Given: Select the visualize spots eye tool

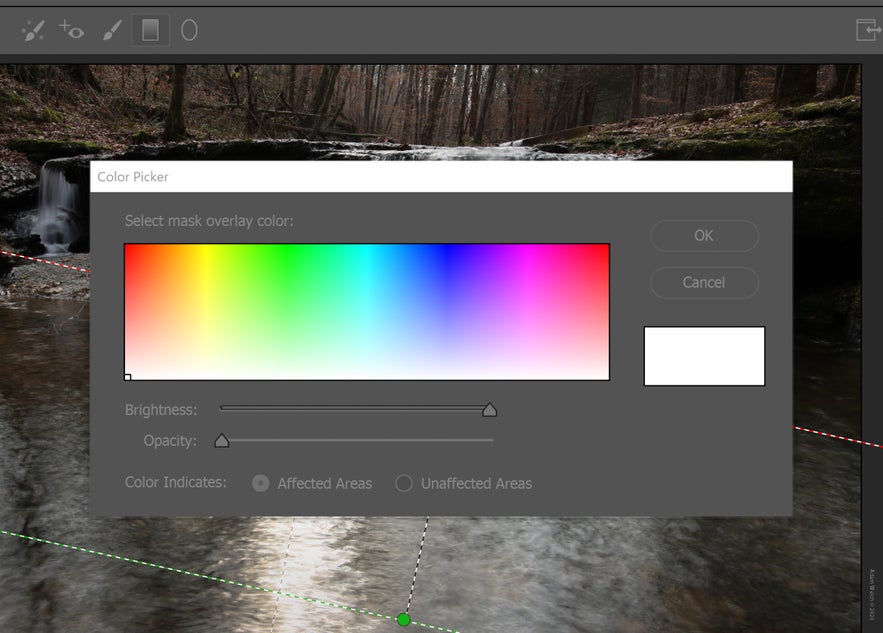Looking at the screenshot, I should [72, 30].
